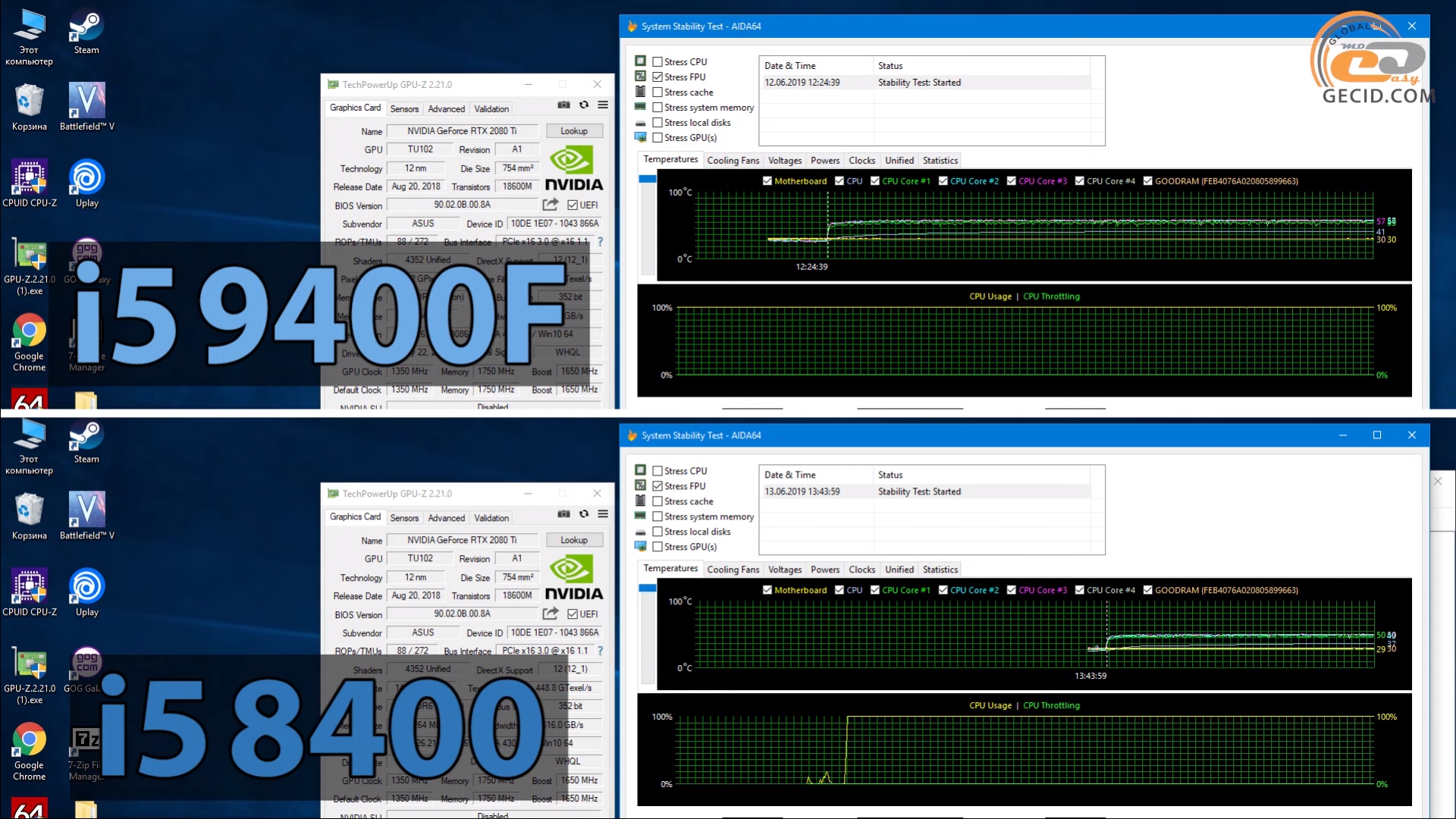Open hamburger menu in upper GPU-Z window

[x=603, y=105]
